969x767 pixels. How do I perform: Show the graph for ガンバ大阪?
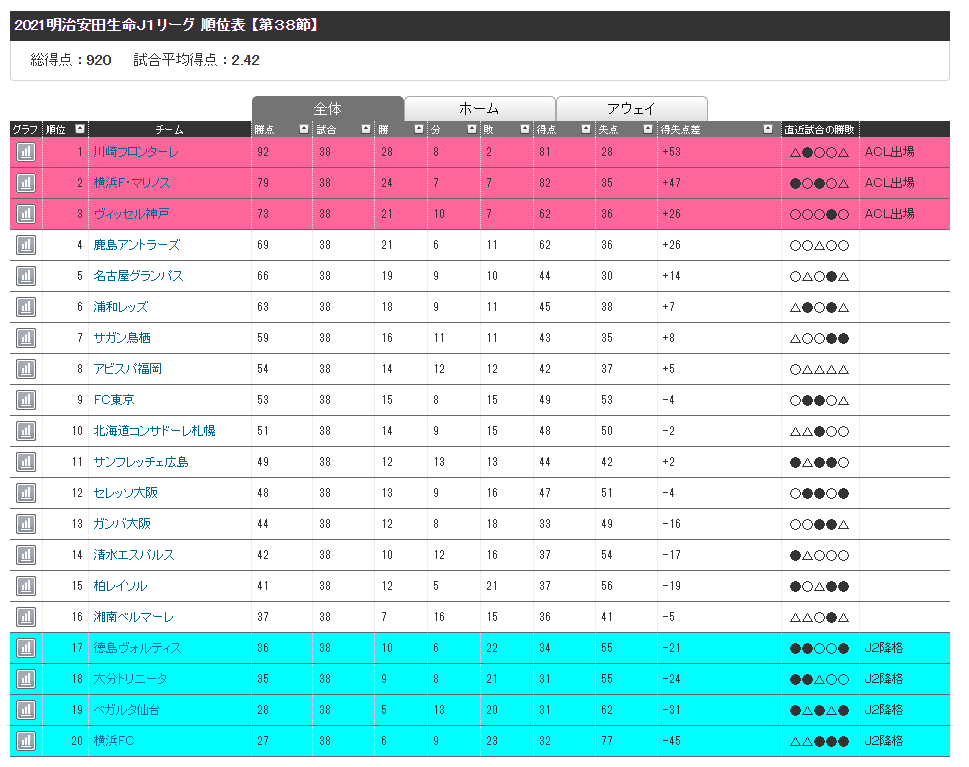coord(25,524)
